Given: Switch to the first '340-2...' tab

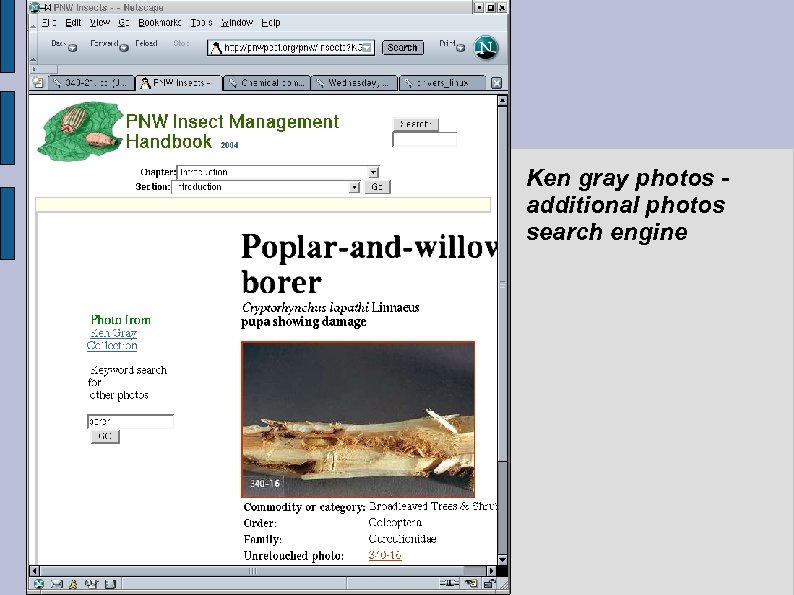Looking at the screenshot, I should tap(91, 83).
